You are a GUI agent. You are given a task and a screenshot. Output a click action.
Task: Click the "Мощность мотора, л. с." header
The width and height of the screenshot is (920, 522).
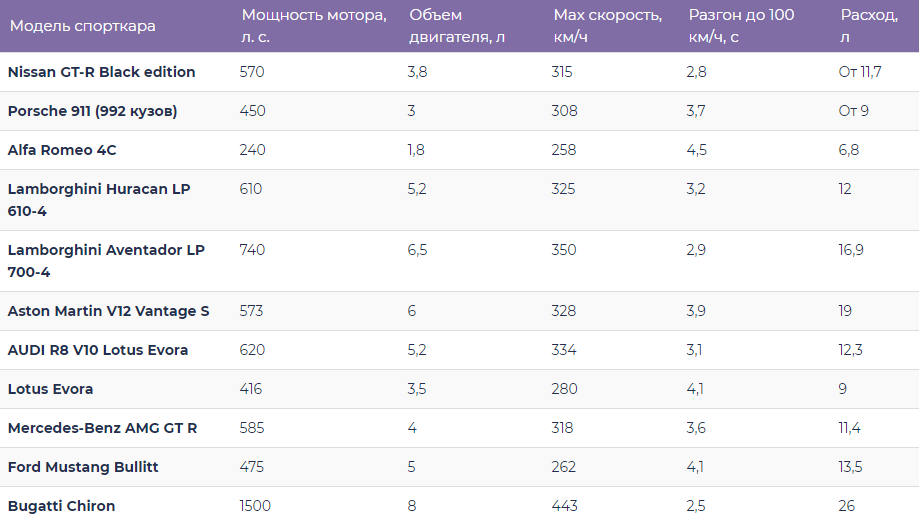(x=313, y=26)
